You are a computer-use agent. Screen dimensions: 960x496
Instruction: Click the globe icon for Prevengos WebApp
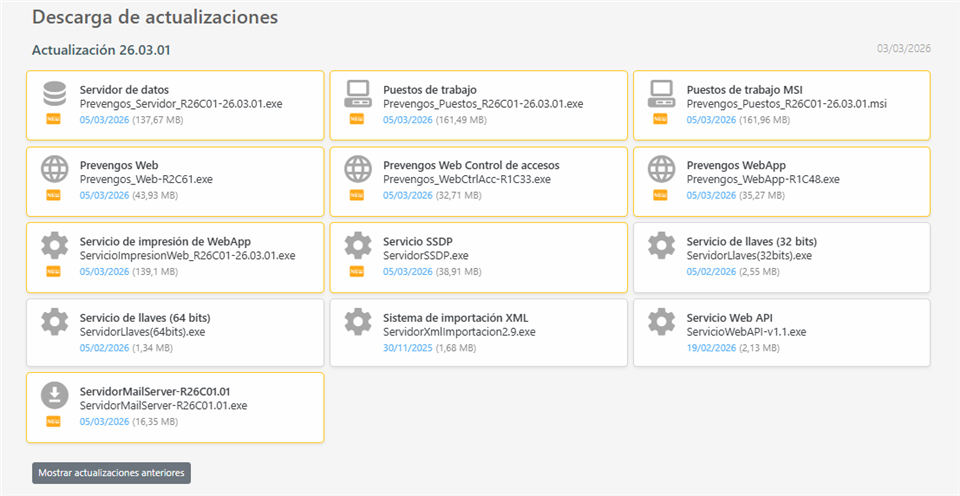(x=661, y=169)
